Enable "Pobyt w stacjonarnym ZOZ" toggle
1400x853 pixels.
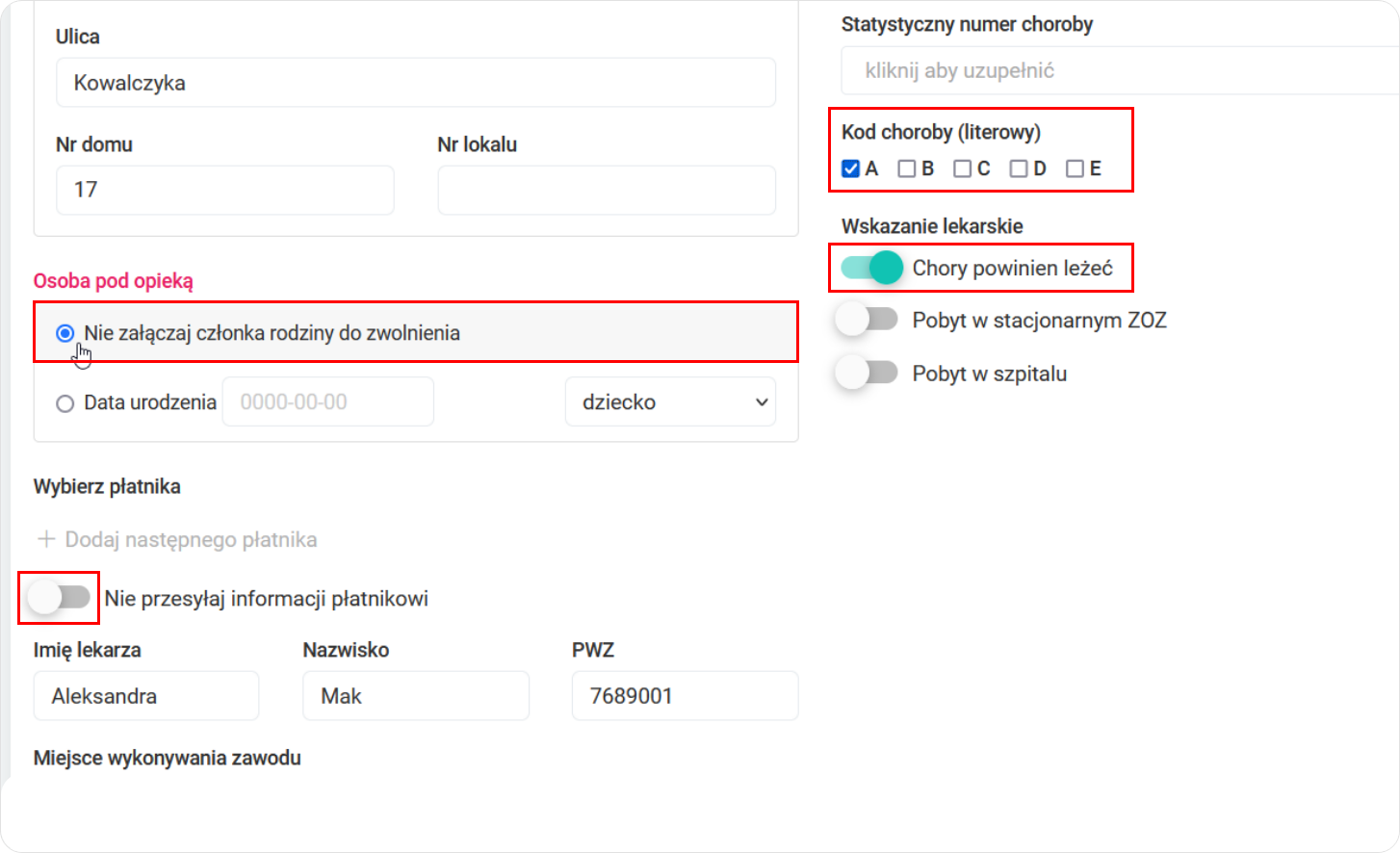click(x=866, y=318)
